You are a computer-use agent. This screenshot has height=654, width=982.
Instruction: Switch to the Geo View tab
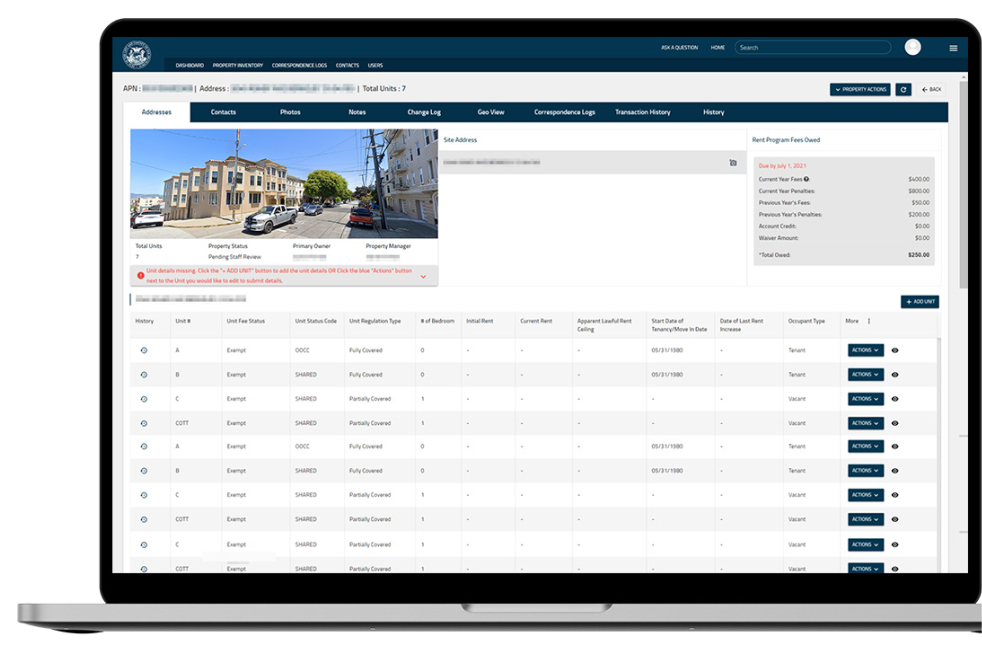pos(490,112)
